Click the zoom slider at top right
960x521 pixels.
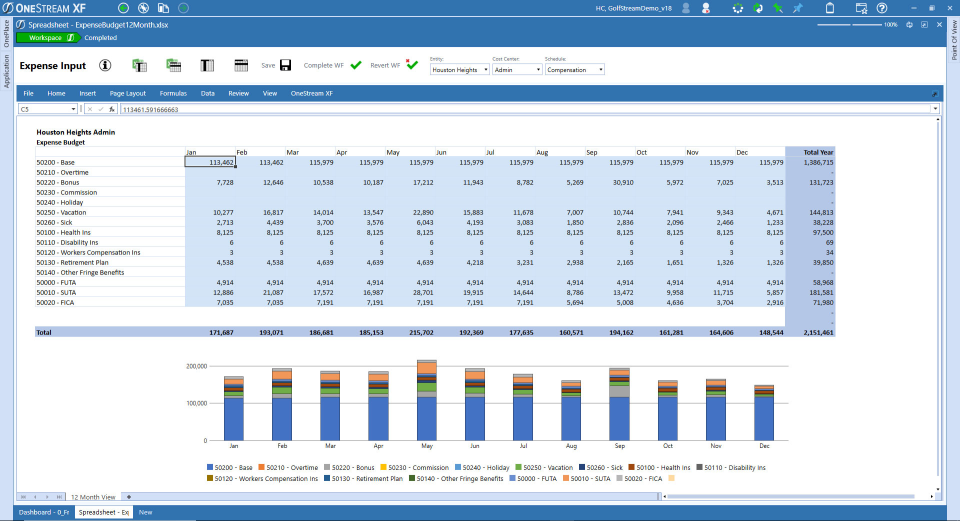[x=850, y=24]
